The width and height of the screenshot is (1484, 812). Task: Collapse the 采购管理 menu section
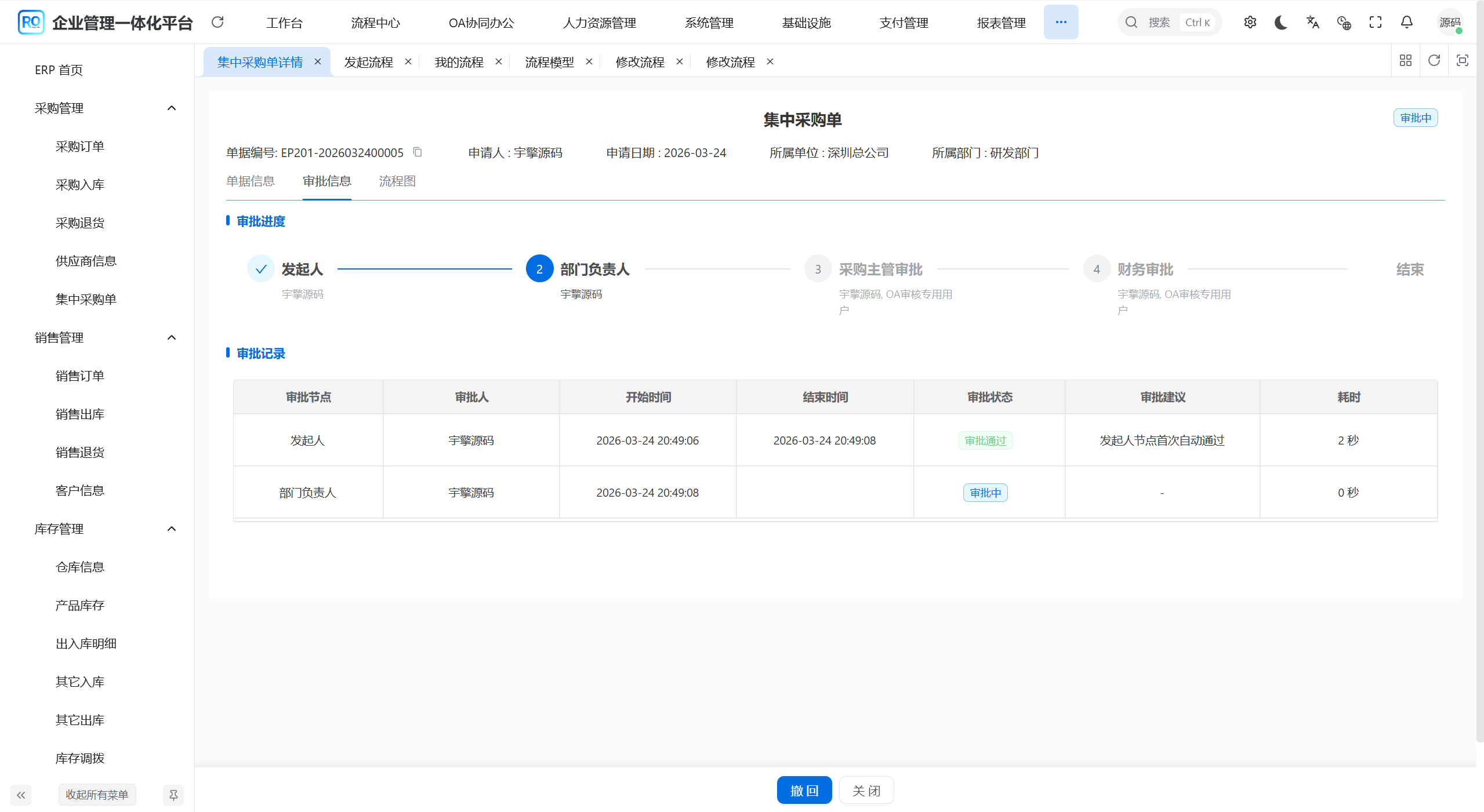pos(171,107)
